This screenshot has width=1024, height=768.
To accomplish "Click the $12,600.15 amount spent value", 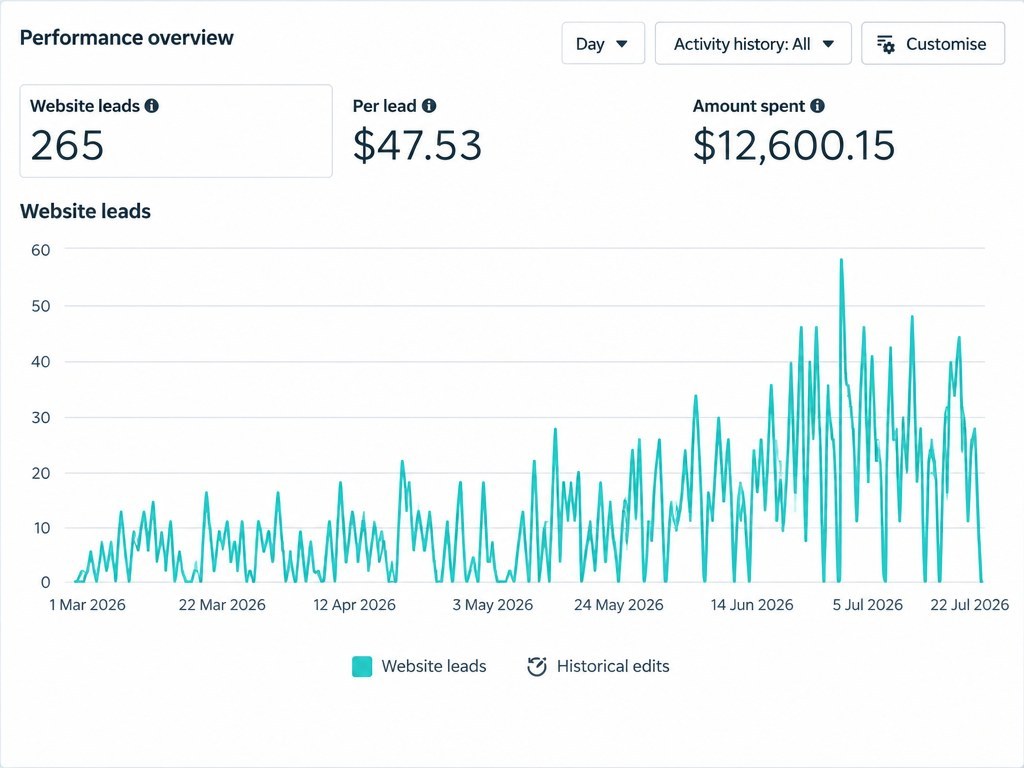I will [x=793, y=145].
